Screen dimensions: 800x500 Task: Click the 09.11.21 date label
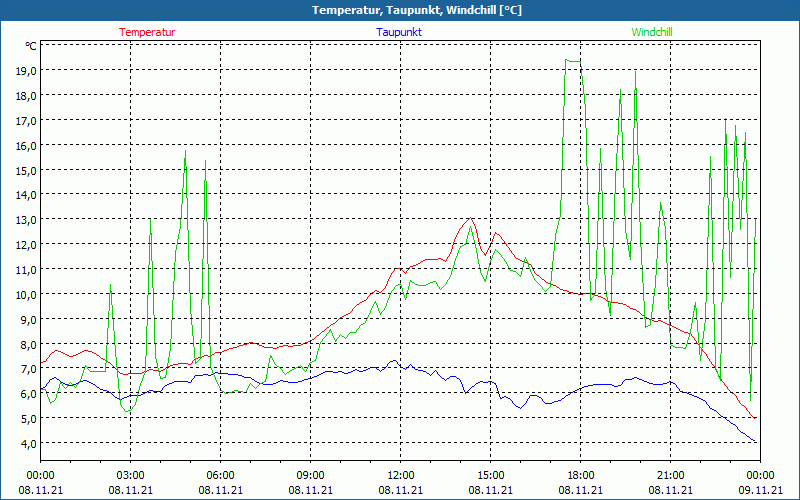click(760, 490)
